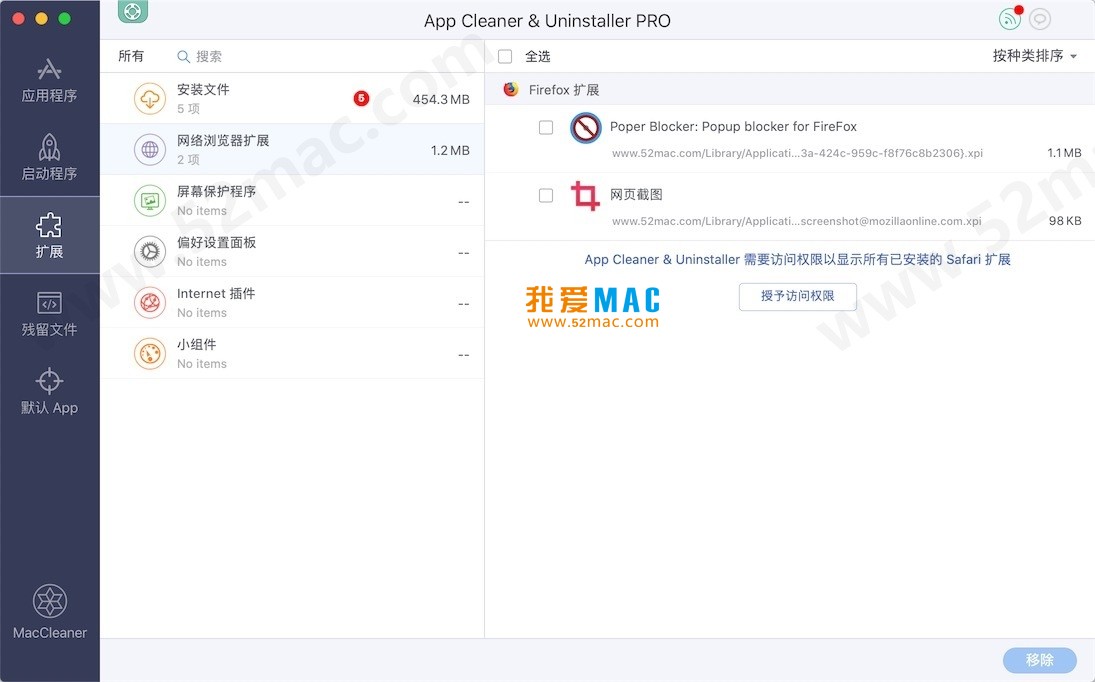
Task: Click the 网页截图 crop icon
Action: coord(585,196)
